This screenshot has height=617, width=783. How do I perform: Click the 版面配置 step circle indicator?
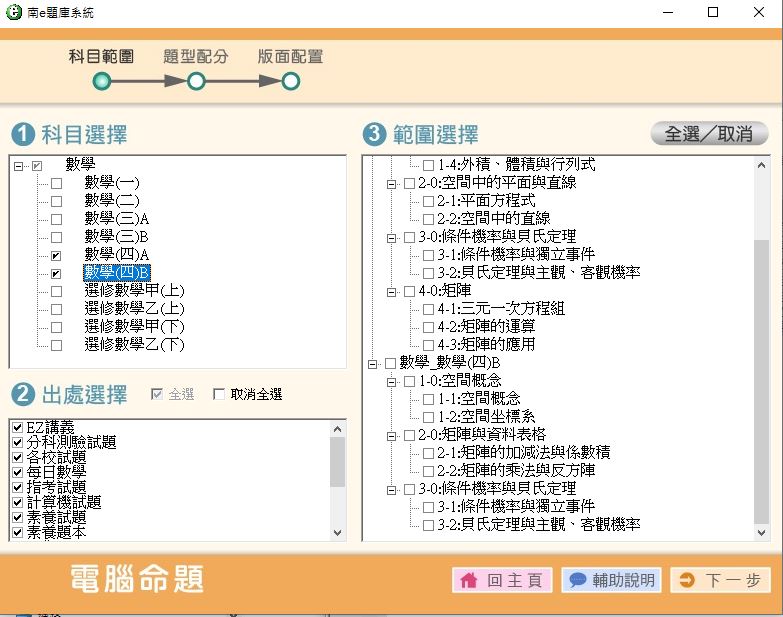click(290, 81)
